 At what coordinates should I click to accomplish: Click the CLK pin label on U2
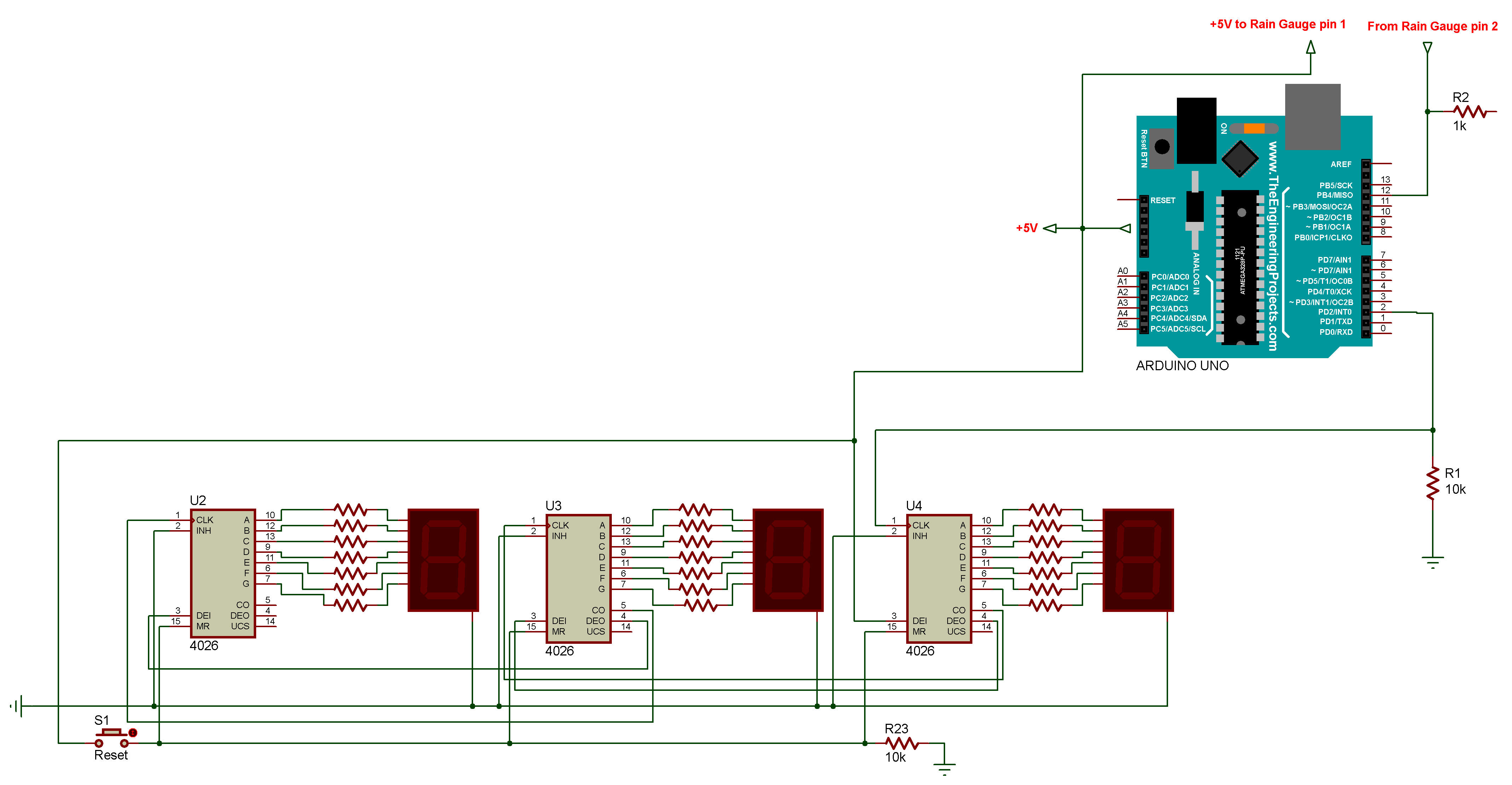click(x=204, y=520)
